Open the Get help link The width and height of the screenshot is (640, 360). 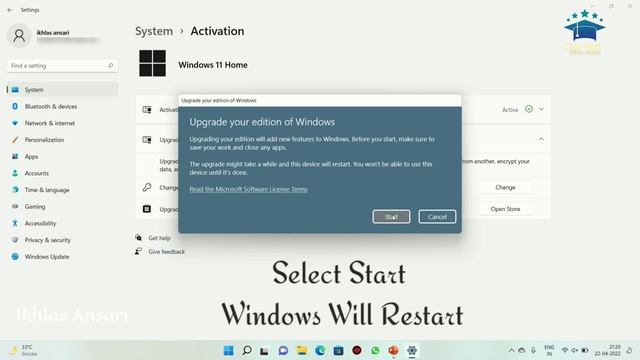[x=160, y=238]
